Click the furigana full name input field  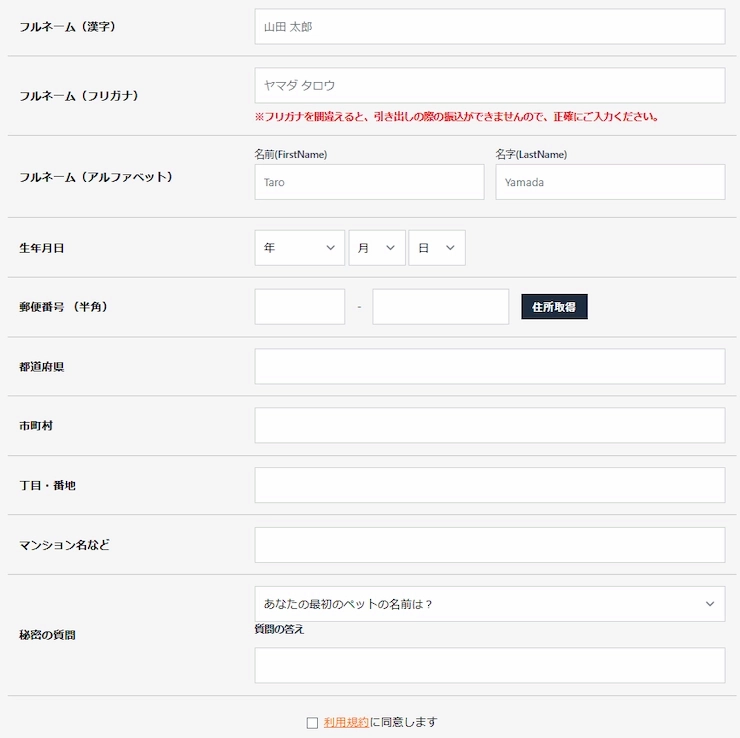[490, 85]
